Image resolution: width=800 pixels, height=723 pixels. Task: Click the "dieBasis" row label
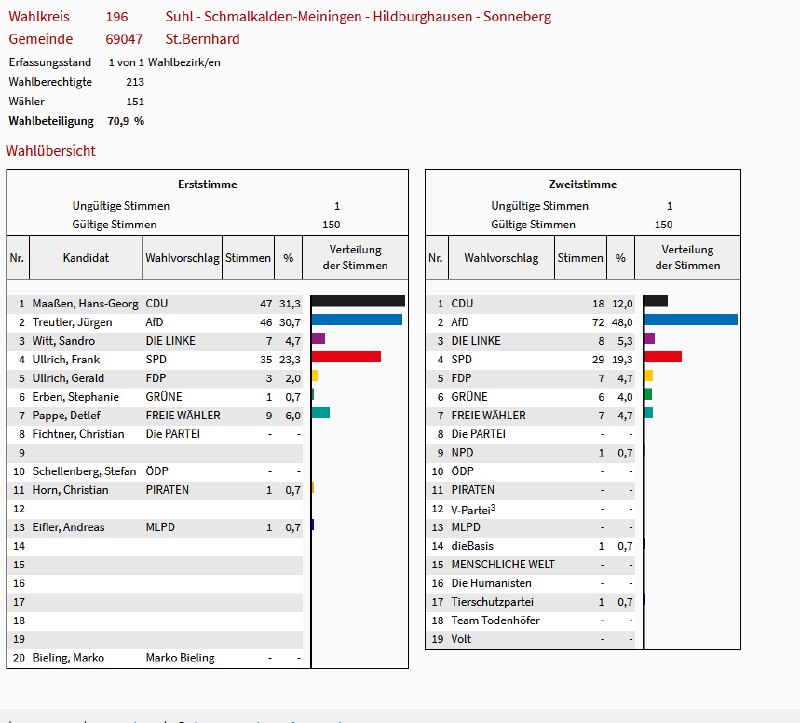(x=472, y=546)
